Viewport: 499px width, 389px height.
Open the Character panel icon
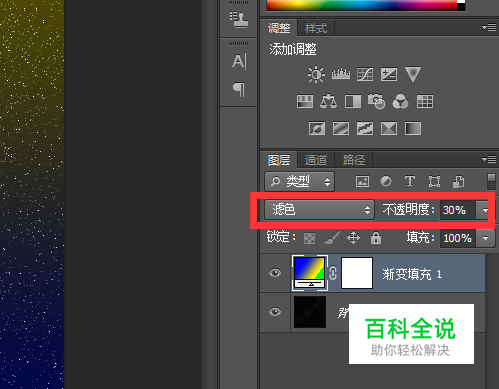point(239,61)
